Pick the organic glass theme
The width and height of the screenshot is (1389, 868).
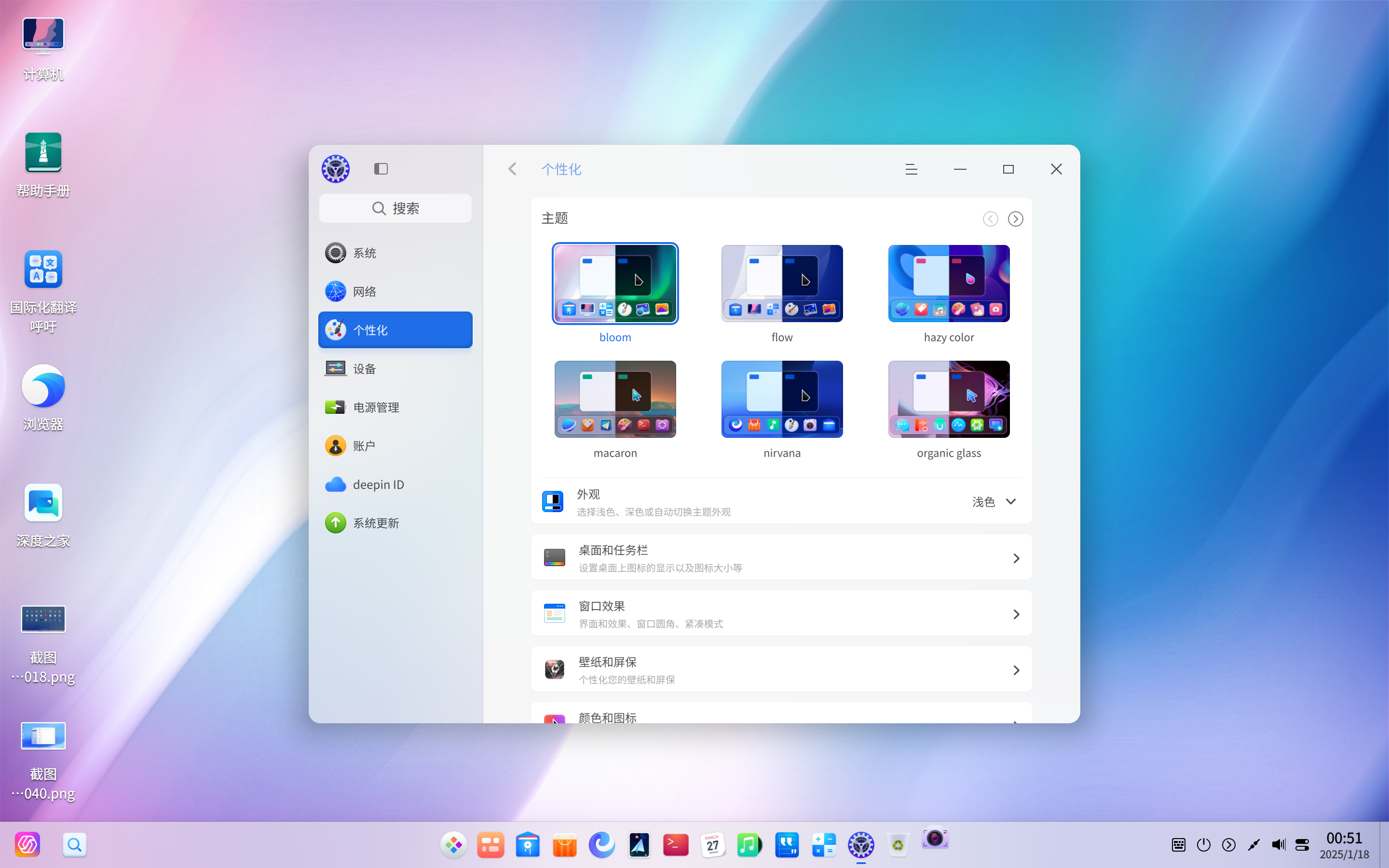[x=949, y=399]
